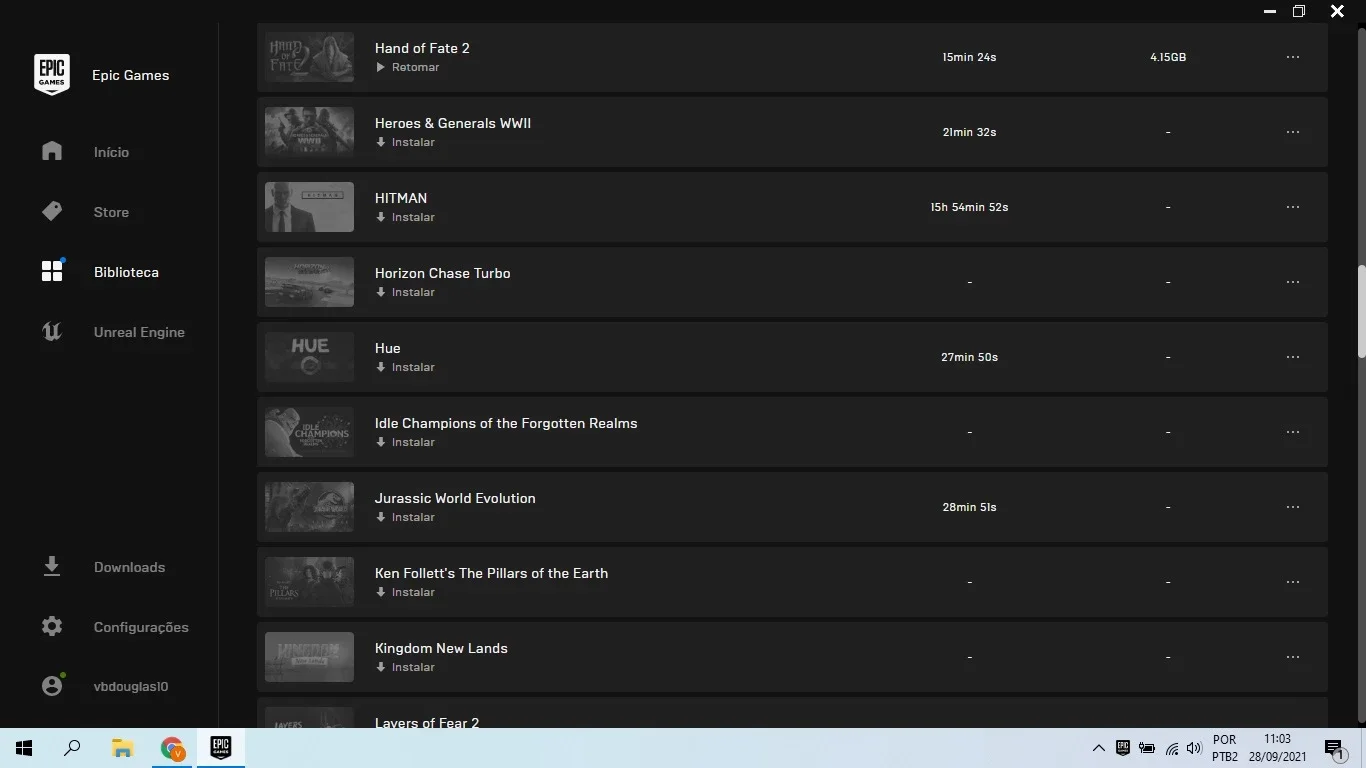Click Instalar under Ken Follett's Pillars

click(405, 592)
